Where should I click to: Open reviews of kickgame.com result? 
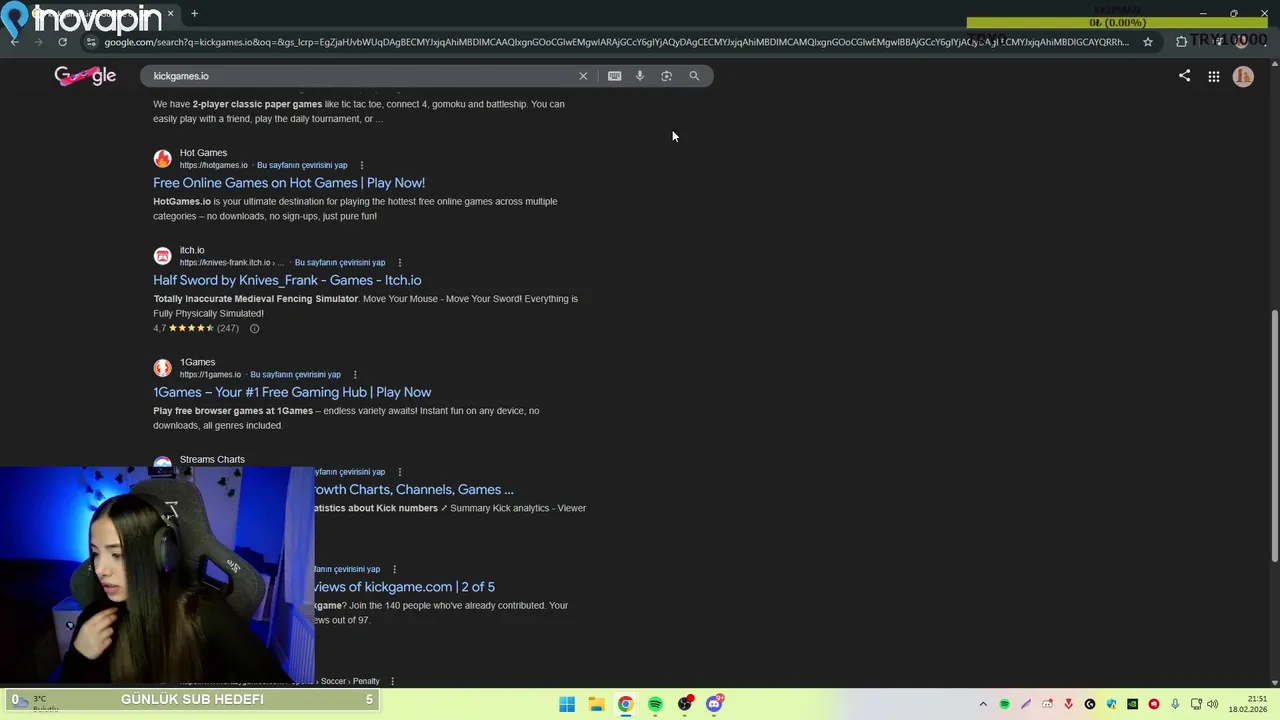[405, 587]
